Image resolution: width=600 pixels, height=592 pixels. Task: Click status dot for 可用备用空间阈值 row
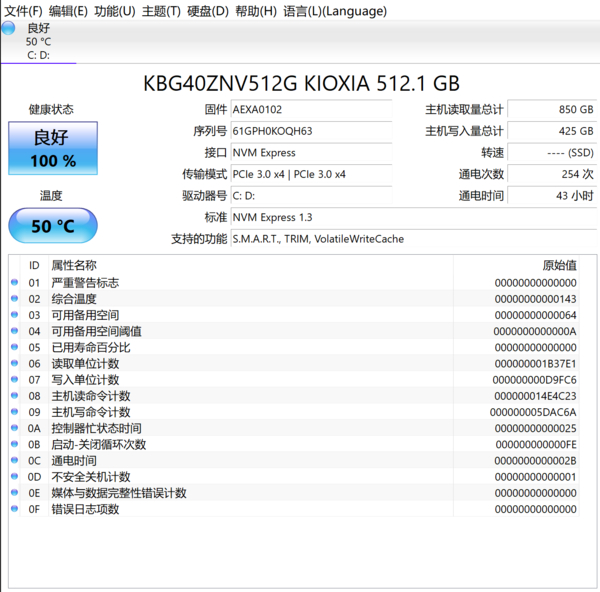coord(15,331)
